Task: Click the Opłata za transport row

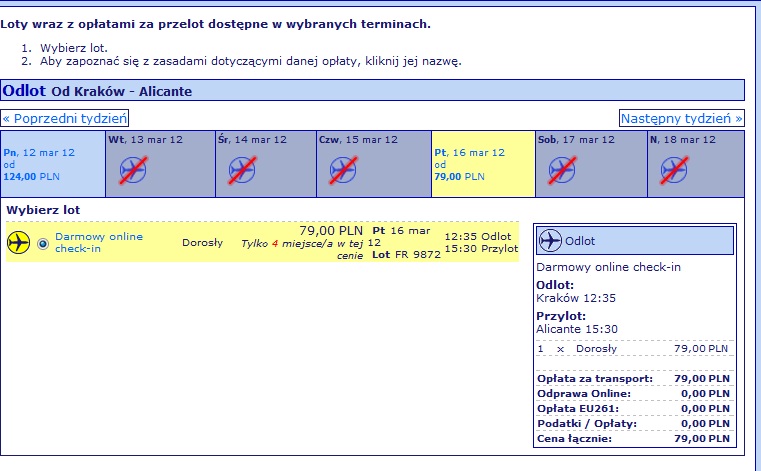Action: [633, 379]
